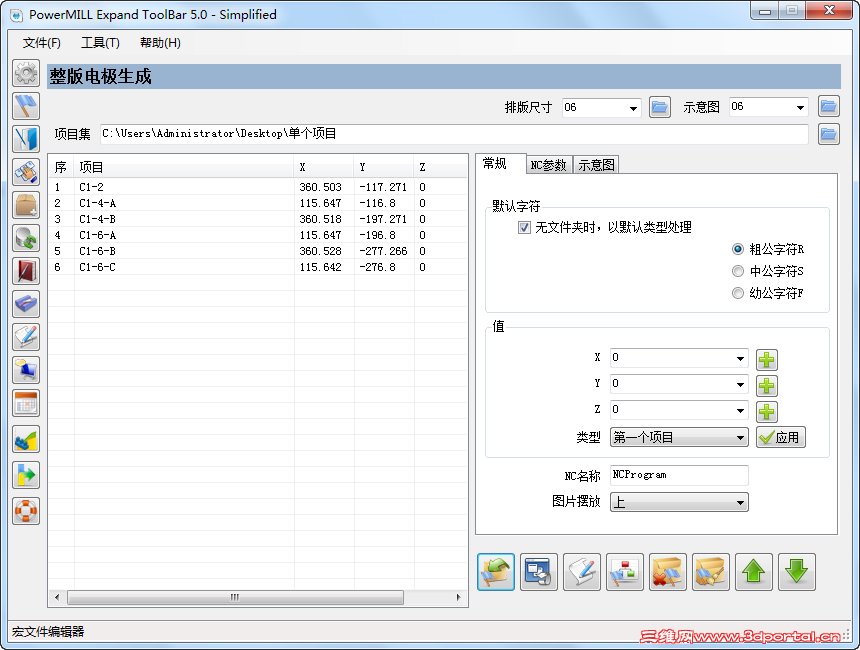The image size is (860, 650).
Task: Click the green plus beside X value
Action: [767, 360]
